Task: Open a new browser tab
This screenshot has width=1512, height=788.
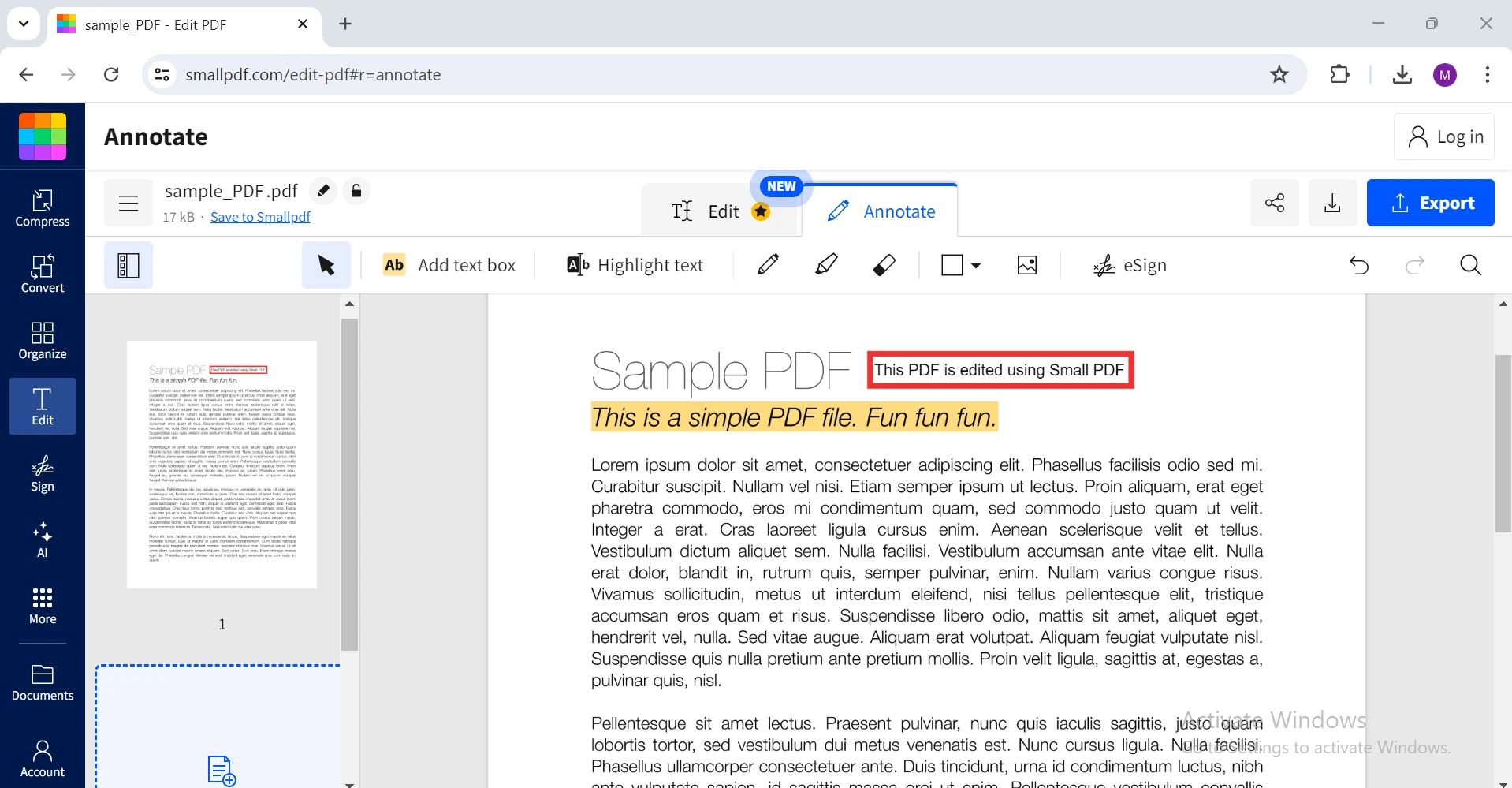Action: click(345, 24)
